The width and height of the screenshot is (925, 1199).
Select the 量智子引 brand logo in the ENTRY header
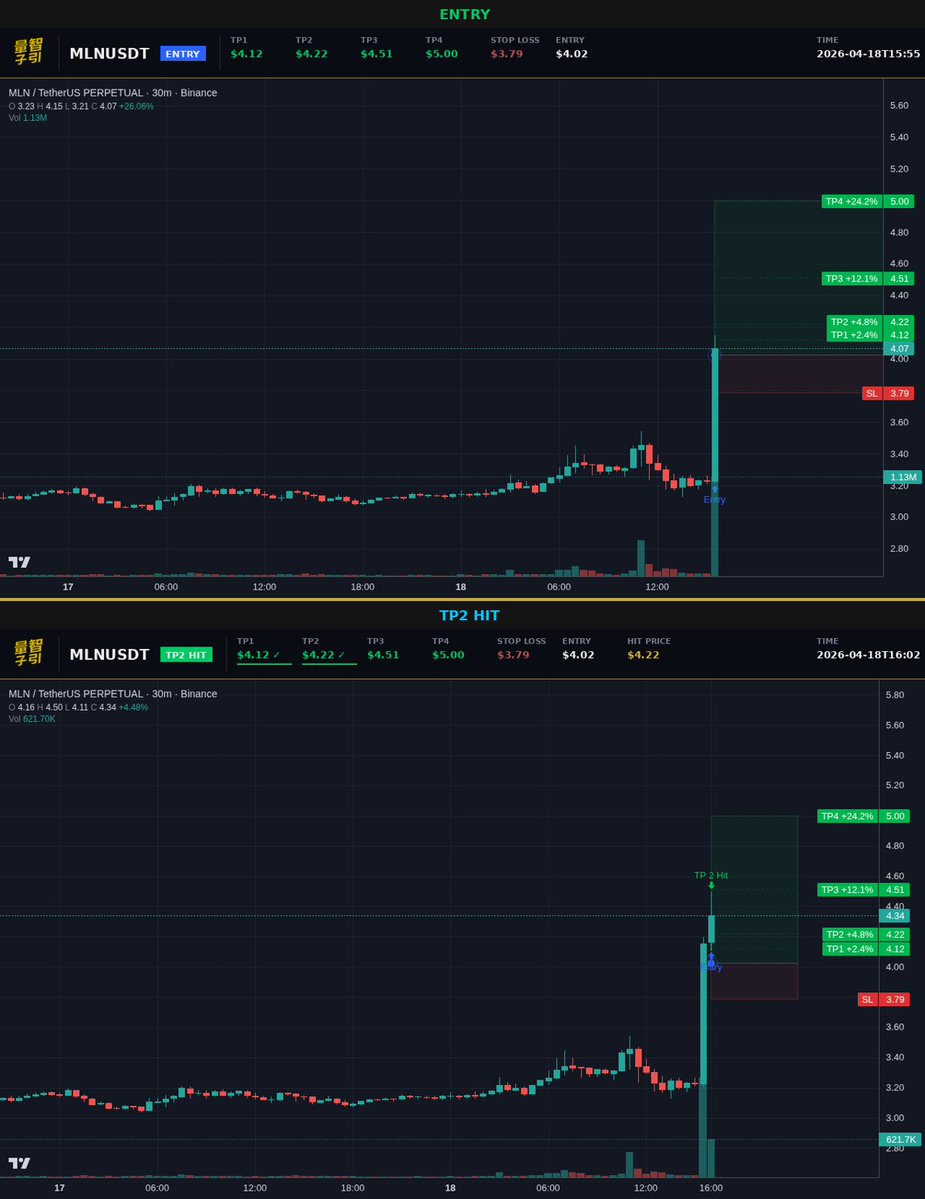[x=30, y=51]
